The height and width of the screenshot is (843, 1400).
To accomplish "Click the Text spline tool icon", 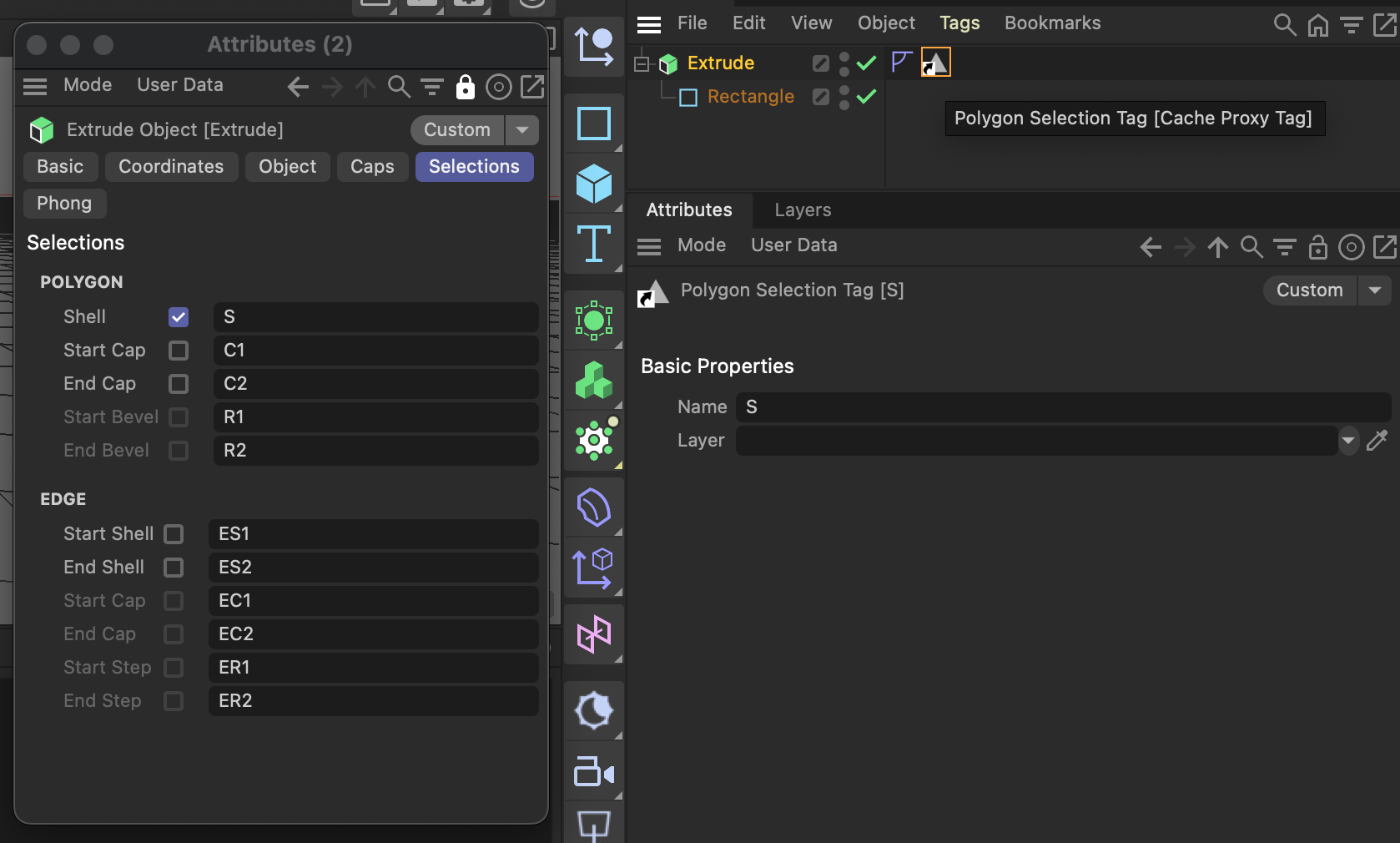I will point(593,244).
